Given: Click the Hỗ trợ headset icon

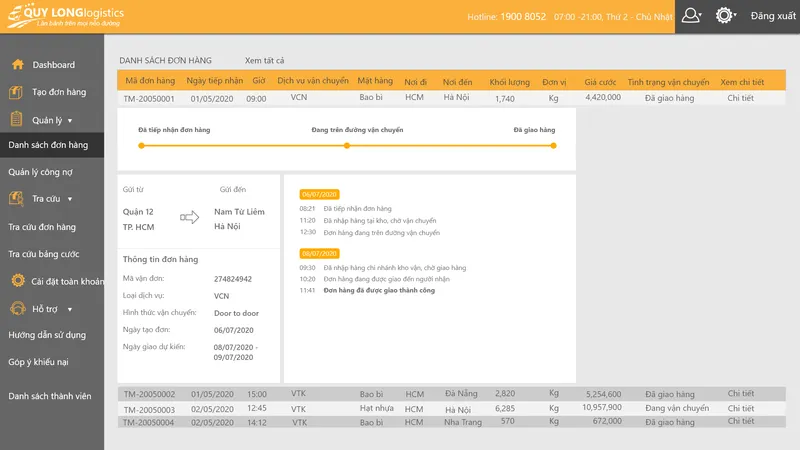Looking at the screenshot, I should pyautogui.click(x=18, y=308).
